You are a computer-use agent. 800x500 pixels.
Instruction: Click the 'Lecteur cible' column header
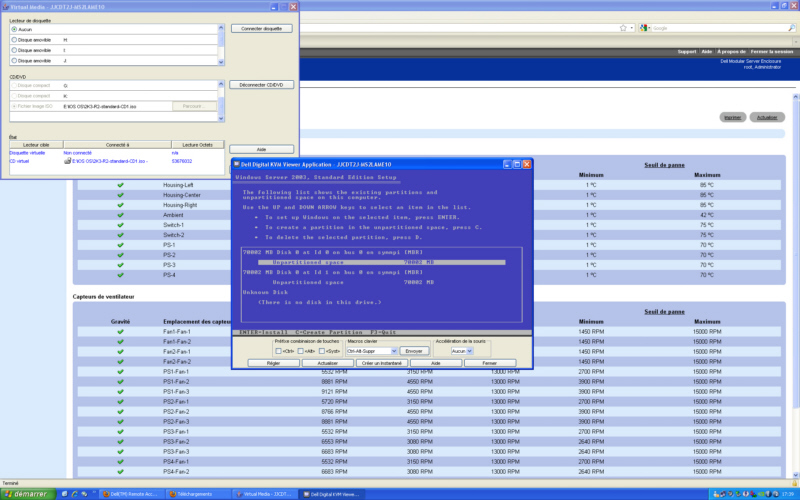(x=36, y=145)
